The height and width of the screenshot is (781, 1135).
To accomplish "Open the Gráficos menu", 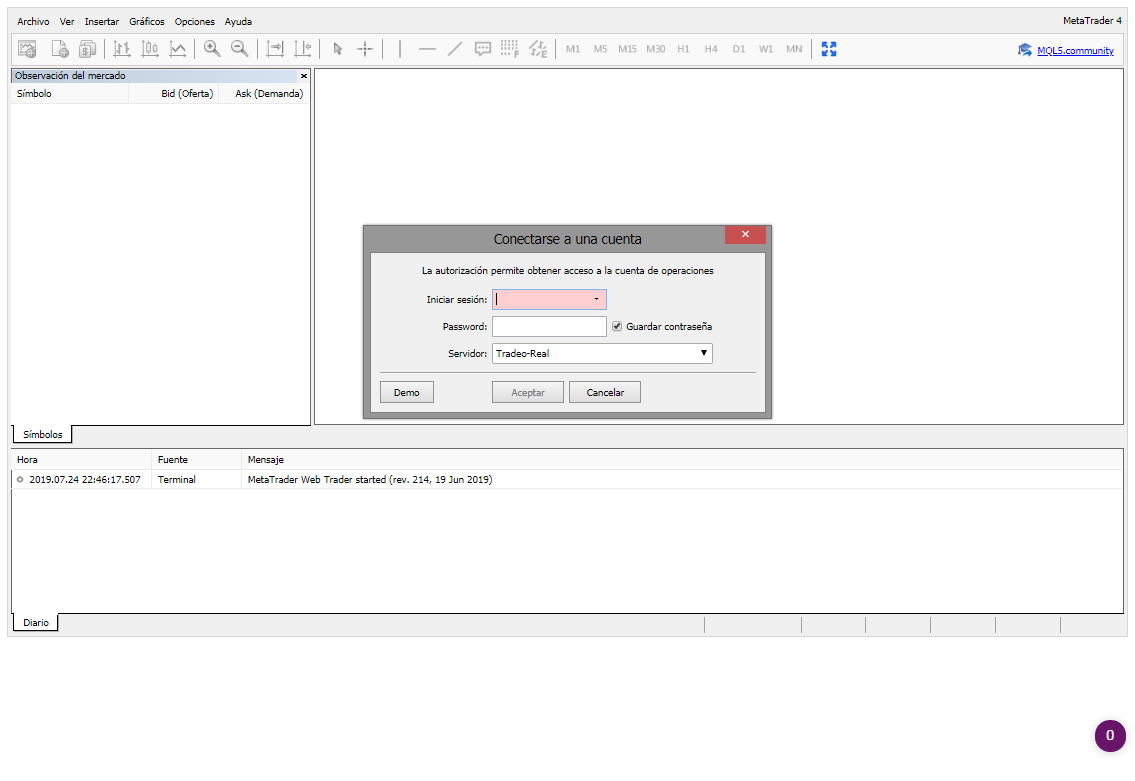I will 147,22.
